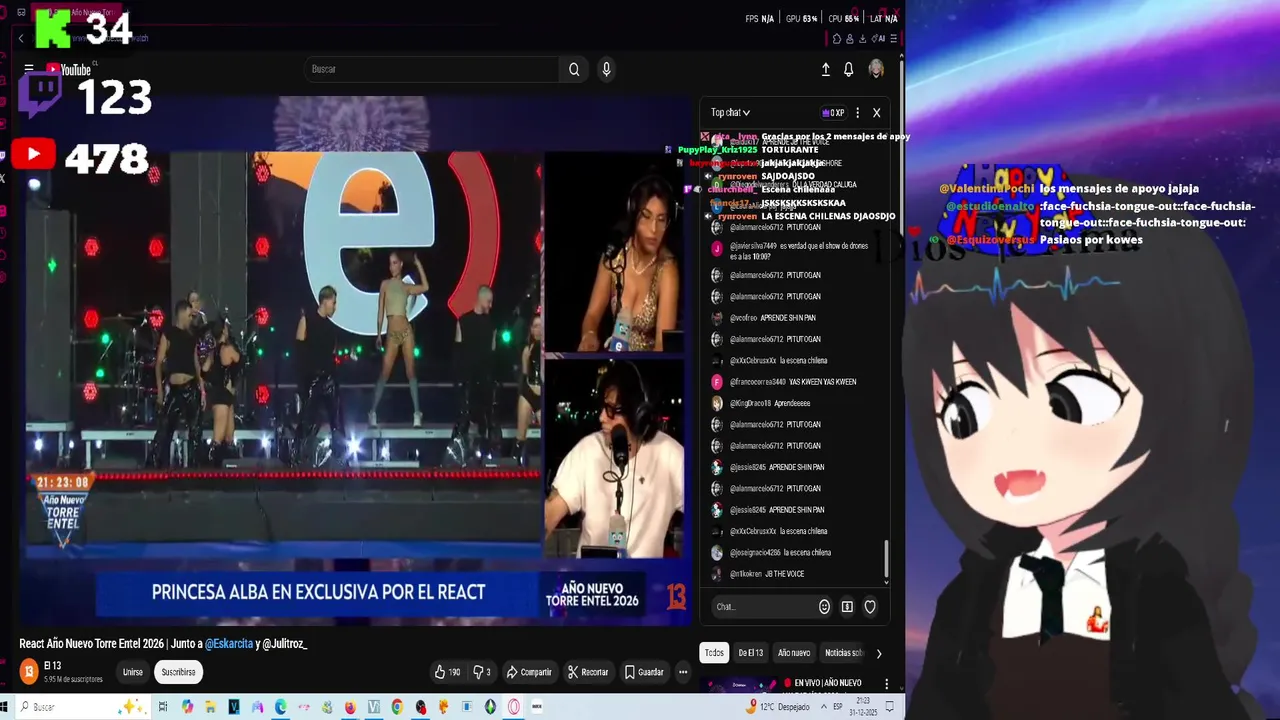Click into the YouTube Buscar search field
The image size is (1280, 720).
(x=432, y=69)
